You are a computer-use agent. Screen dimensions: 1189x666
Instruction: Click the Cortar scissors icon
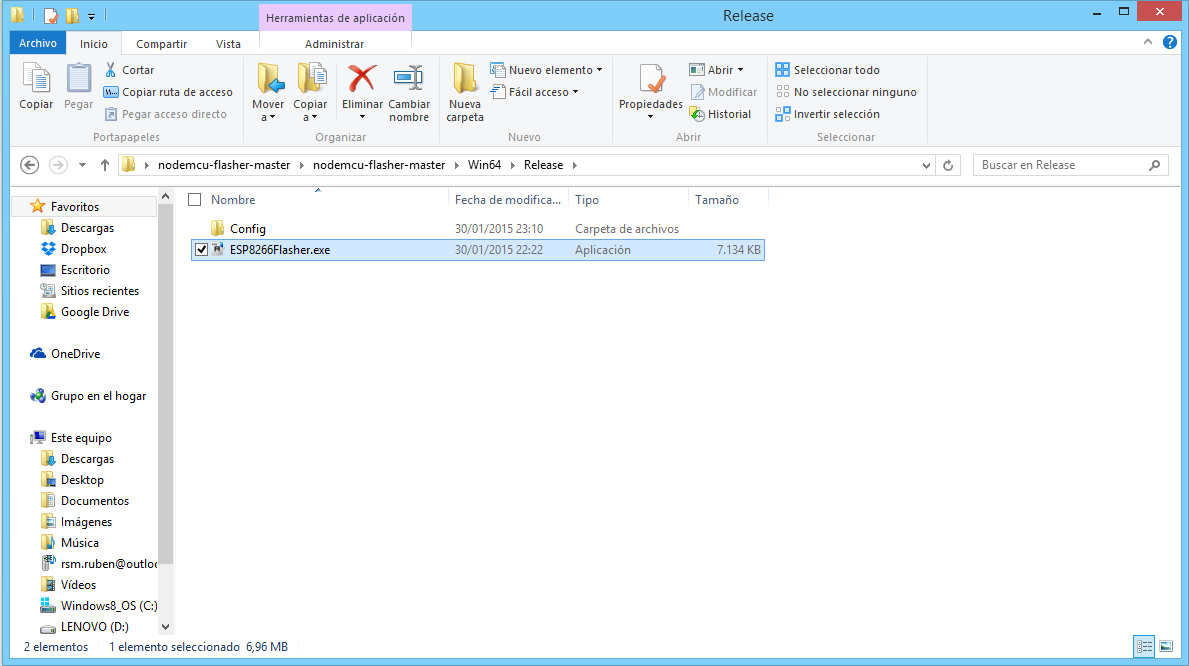111,70
